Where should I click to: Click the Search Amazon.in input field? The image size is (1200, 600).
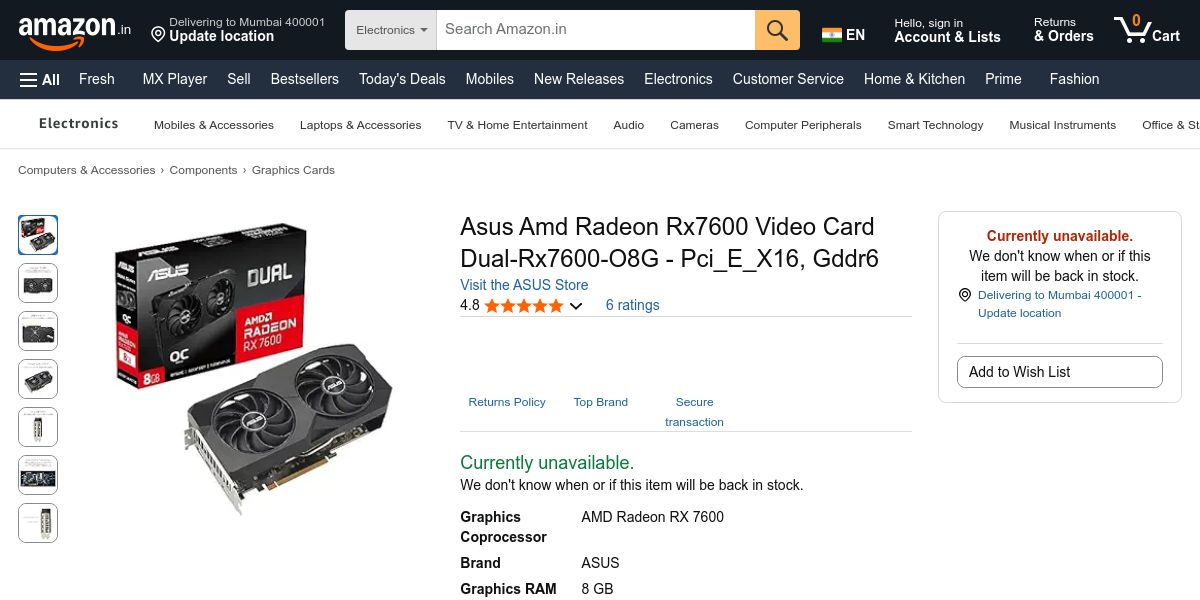596,30
